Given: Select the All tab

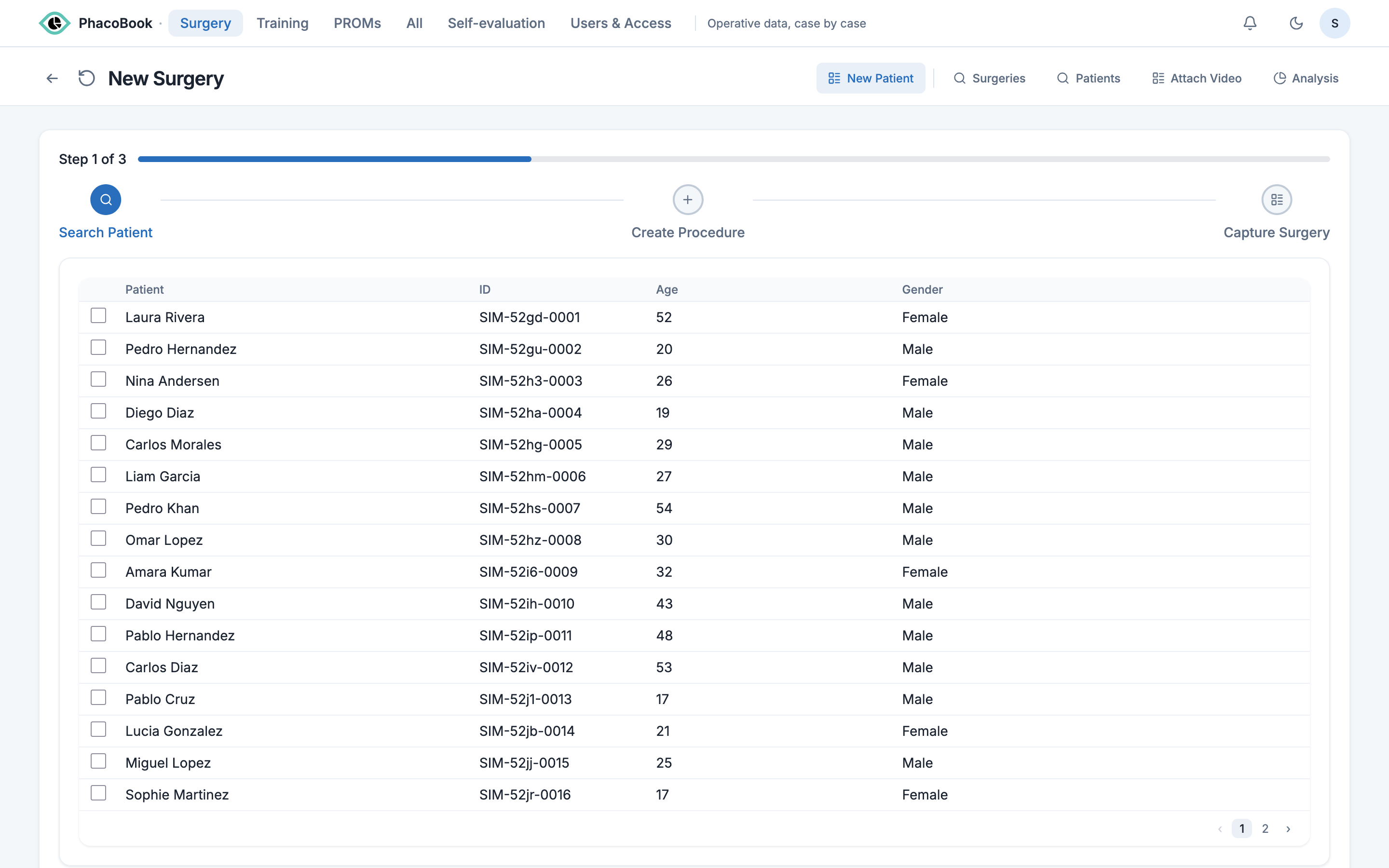Looking at the screenshot, I should coord(414,23).
